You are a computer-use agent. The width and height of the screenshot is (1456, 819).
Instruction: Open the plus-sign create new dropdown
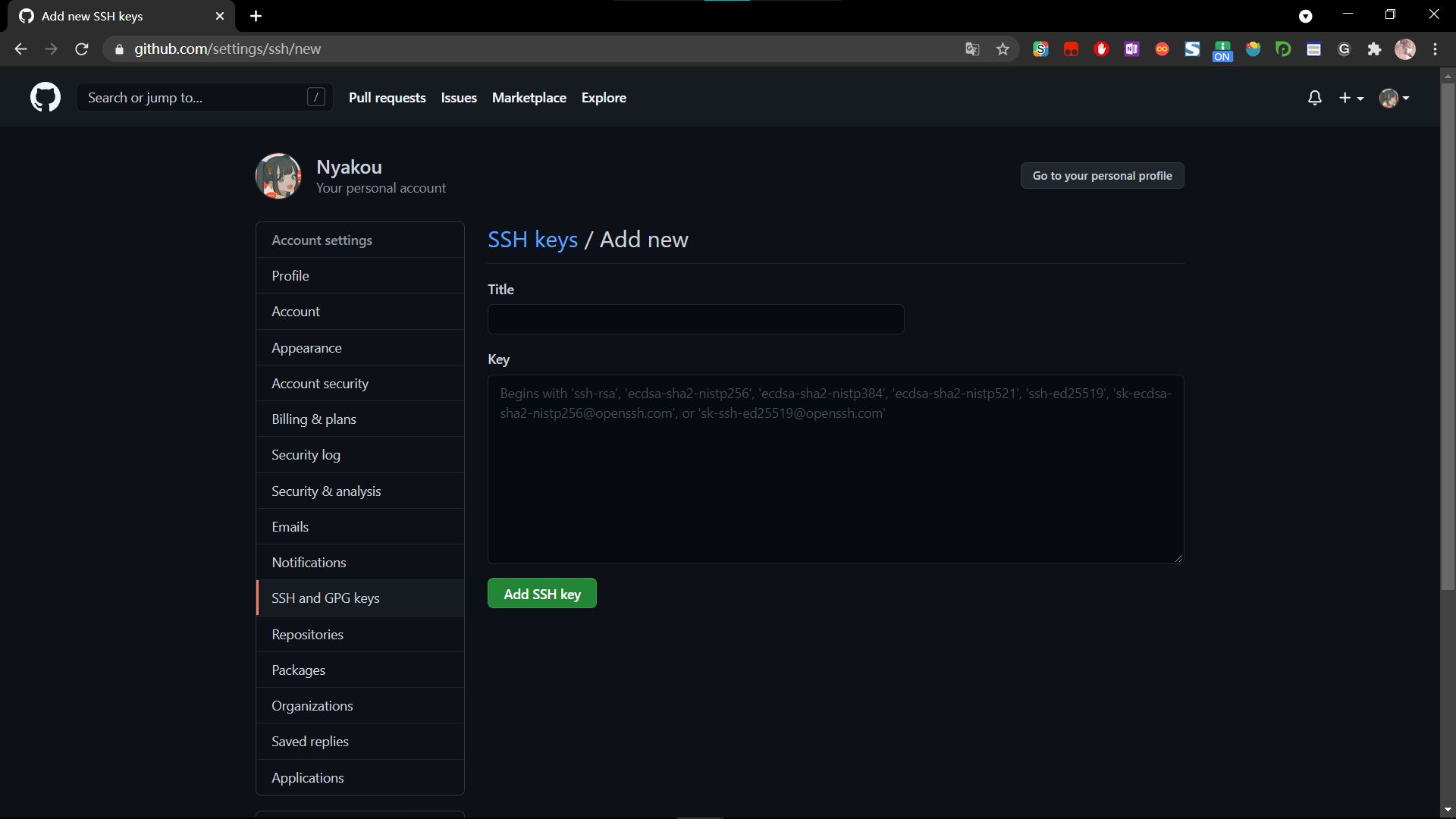[x=1351, y=97]
